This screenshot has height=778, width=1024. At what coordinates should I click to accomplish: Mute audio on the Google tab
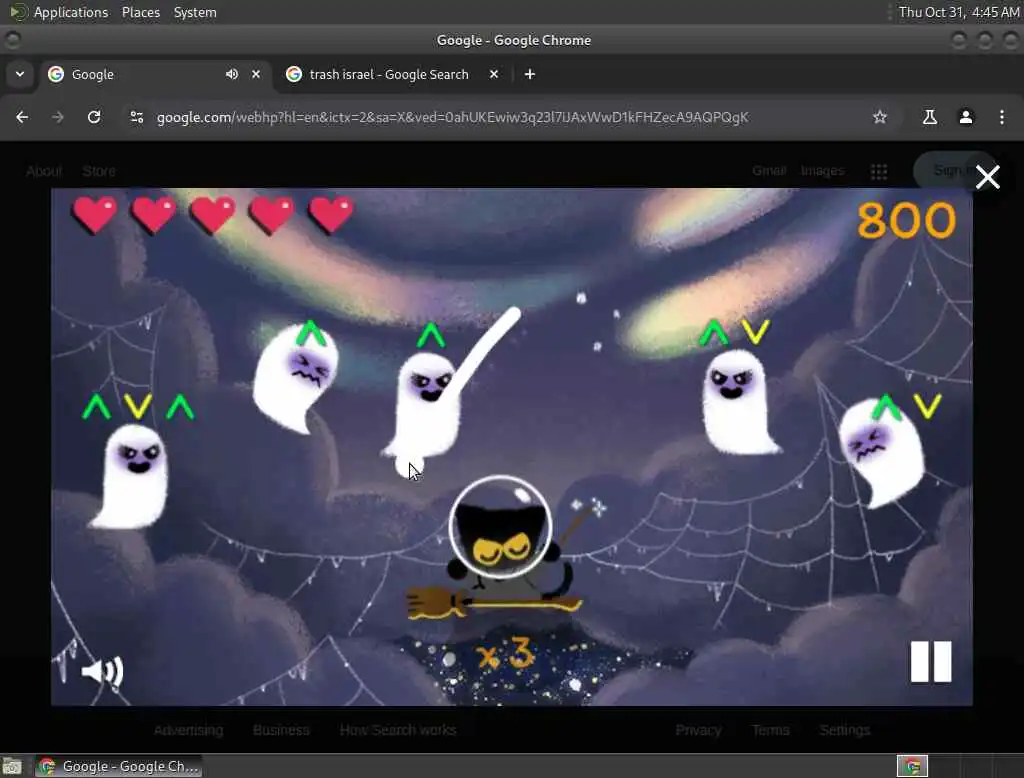click(231, 74)
